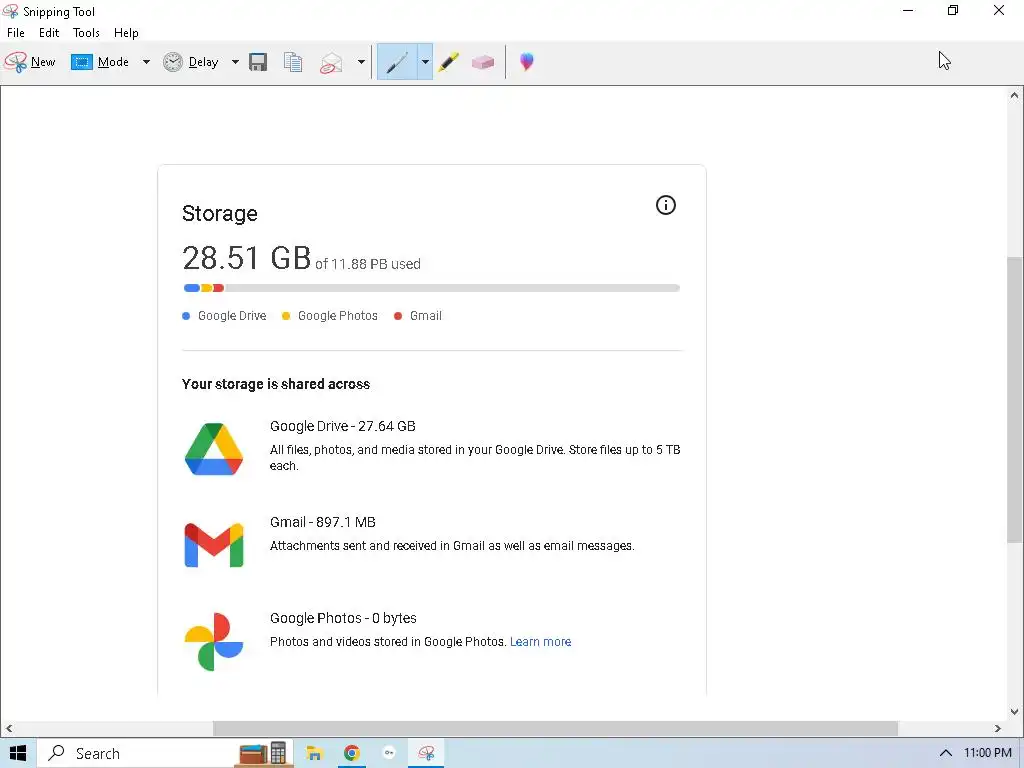Click the "Storage" card title
This screenshot has width=1024, height=768.
pyautogui.click(x=219, y=214)
